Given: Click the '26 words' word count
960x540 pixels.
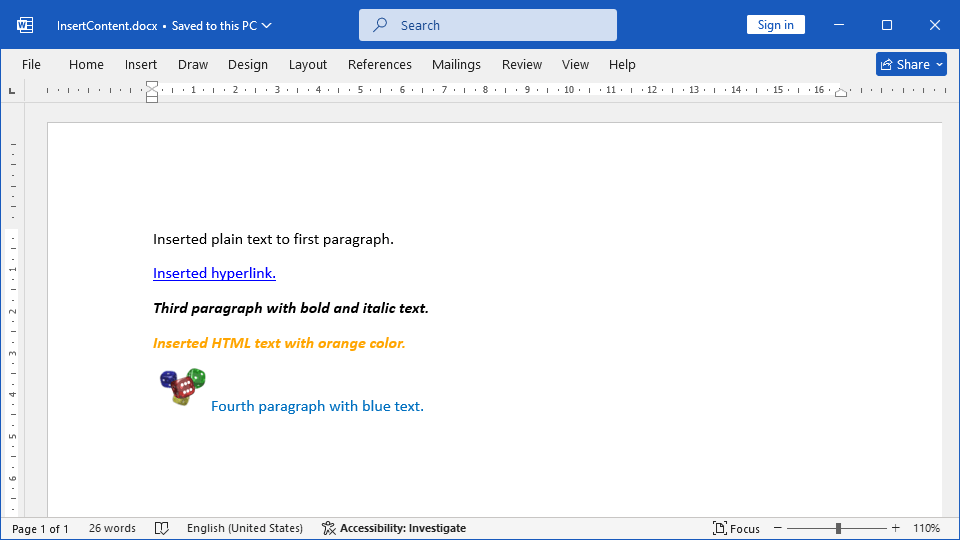Looking at the screenshot, I should coord(112,528).
